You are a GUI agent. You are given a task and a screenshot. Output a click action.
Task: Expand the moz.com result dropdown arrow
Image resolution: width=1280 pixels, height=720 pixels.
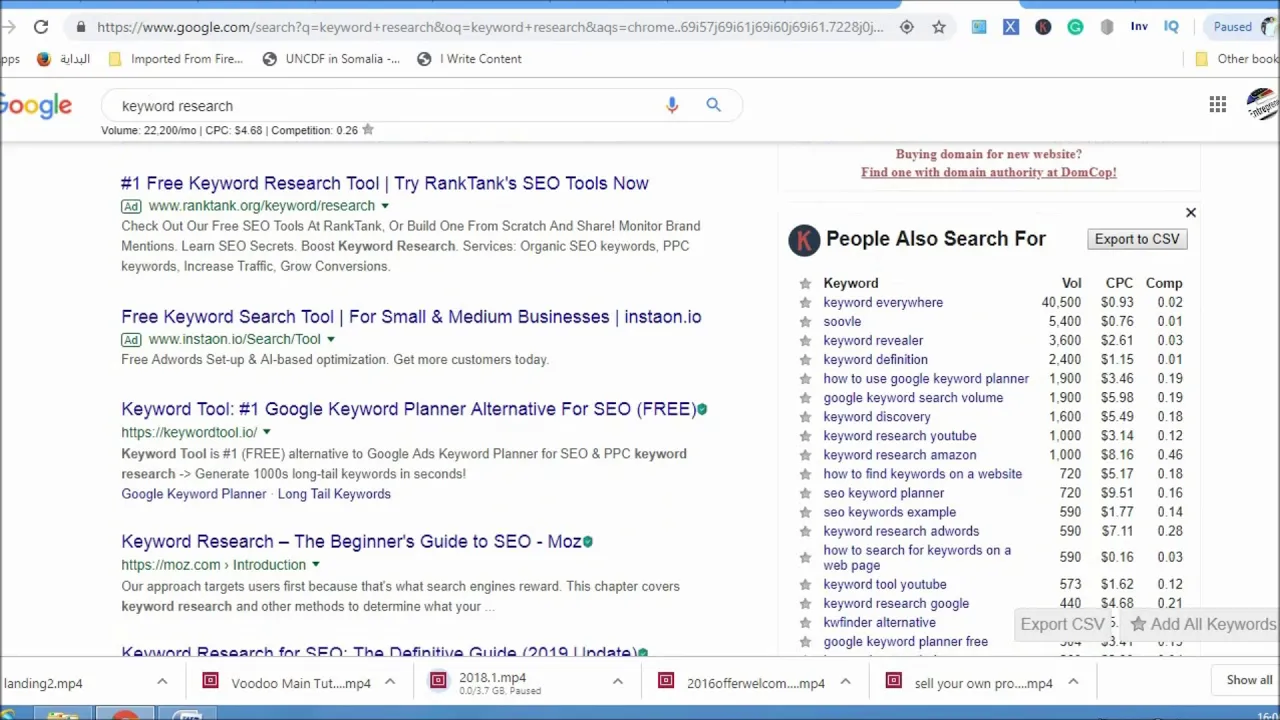point(315,565)
